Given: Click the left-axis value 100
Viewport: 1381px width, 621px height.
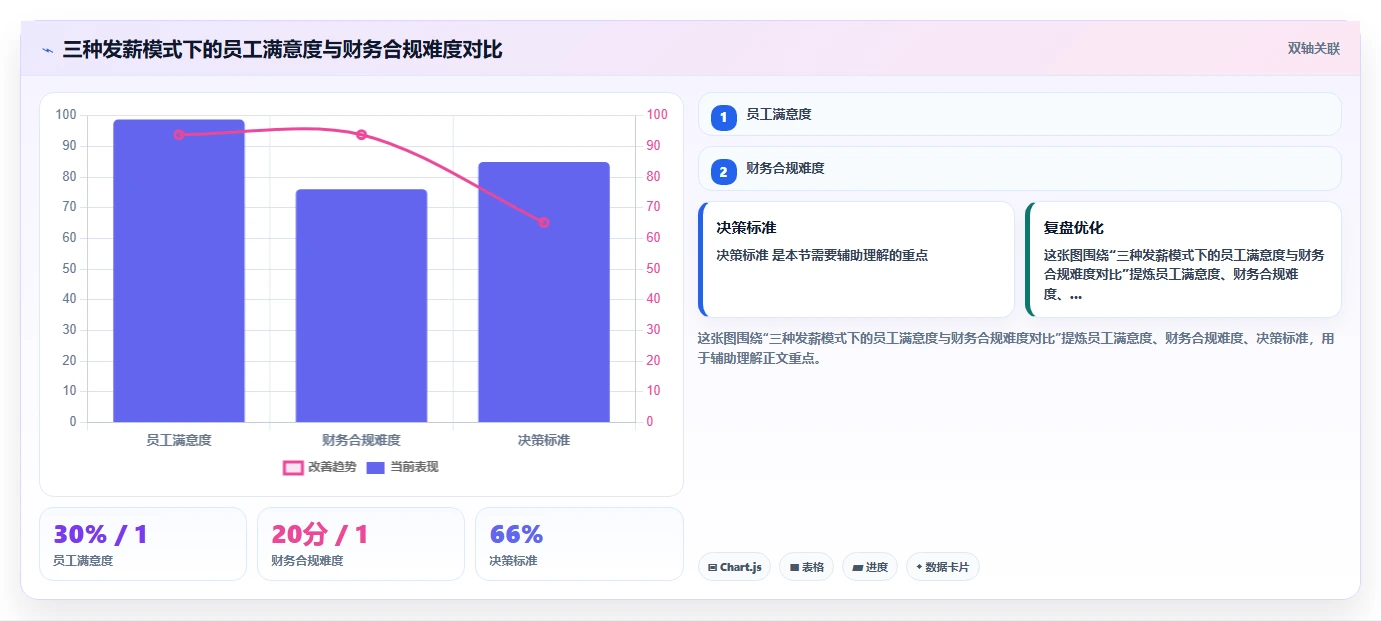Looking at the screenshot, I should click(66, 115).
